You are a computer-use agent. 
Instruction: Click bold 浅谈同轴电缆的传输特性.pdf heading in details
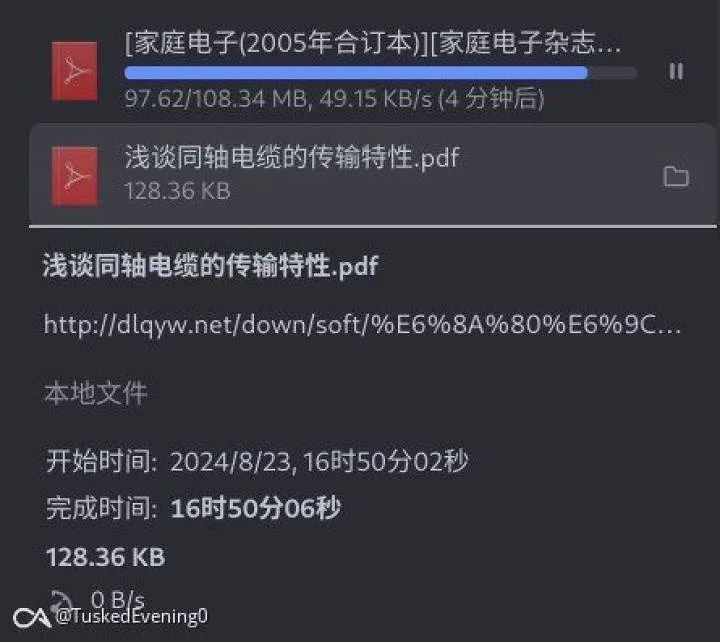click(x=210, y=266)
